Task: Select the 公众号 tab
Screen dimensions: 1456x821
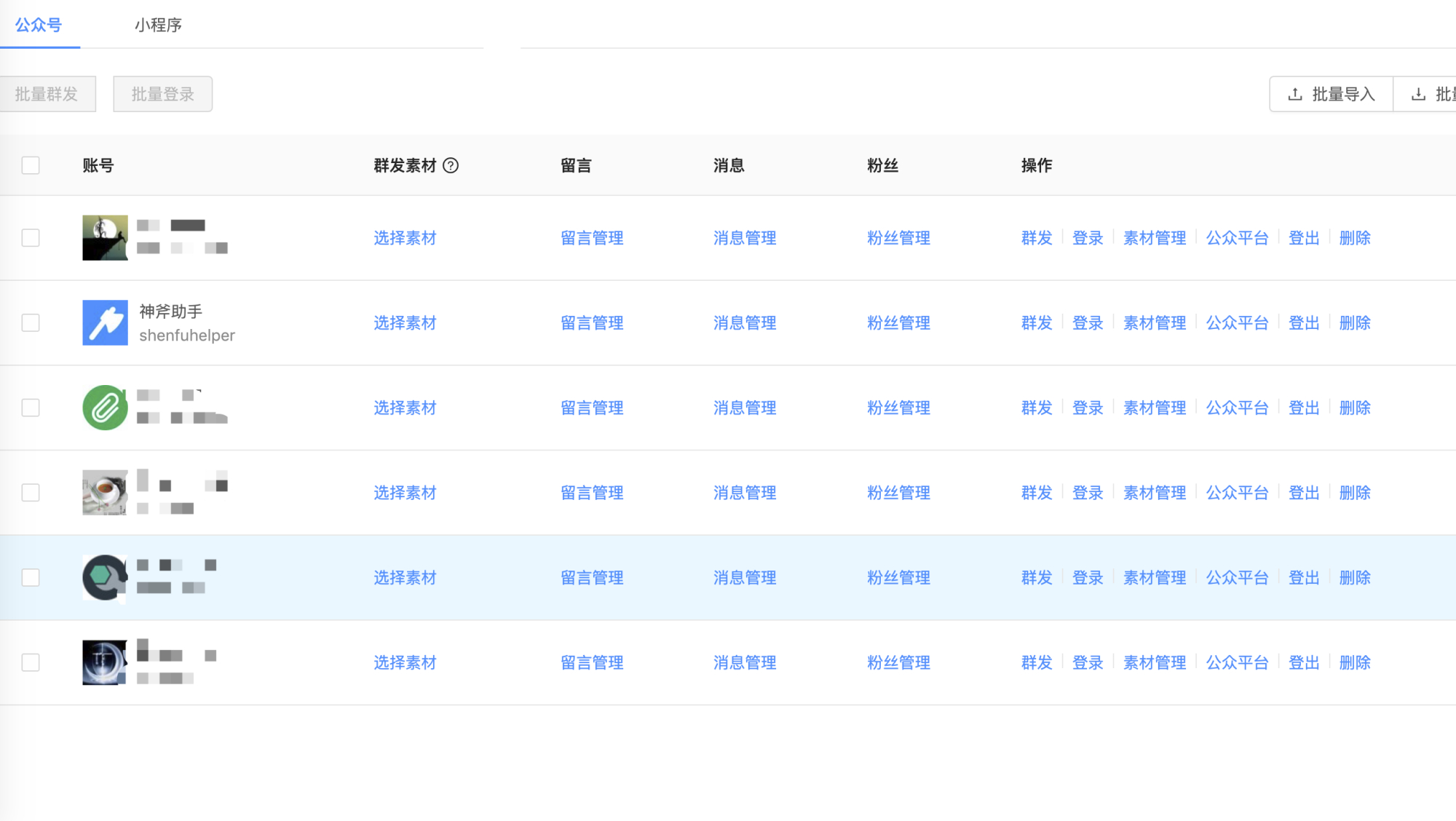Action: (40, 25)
